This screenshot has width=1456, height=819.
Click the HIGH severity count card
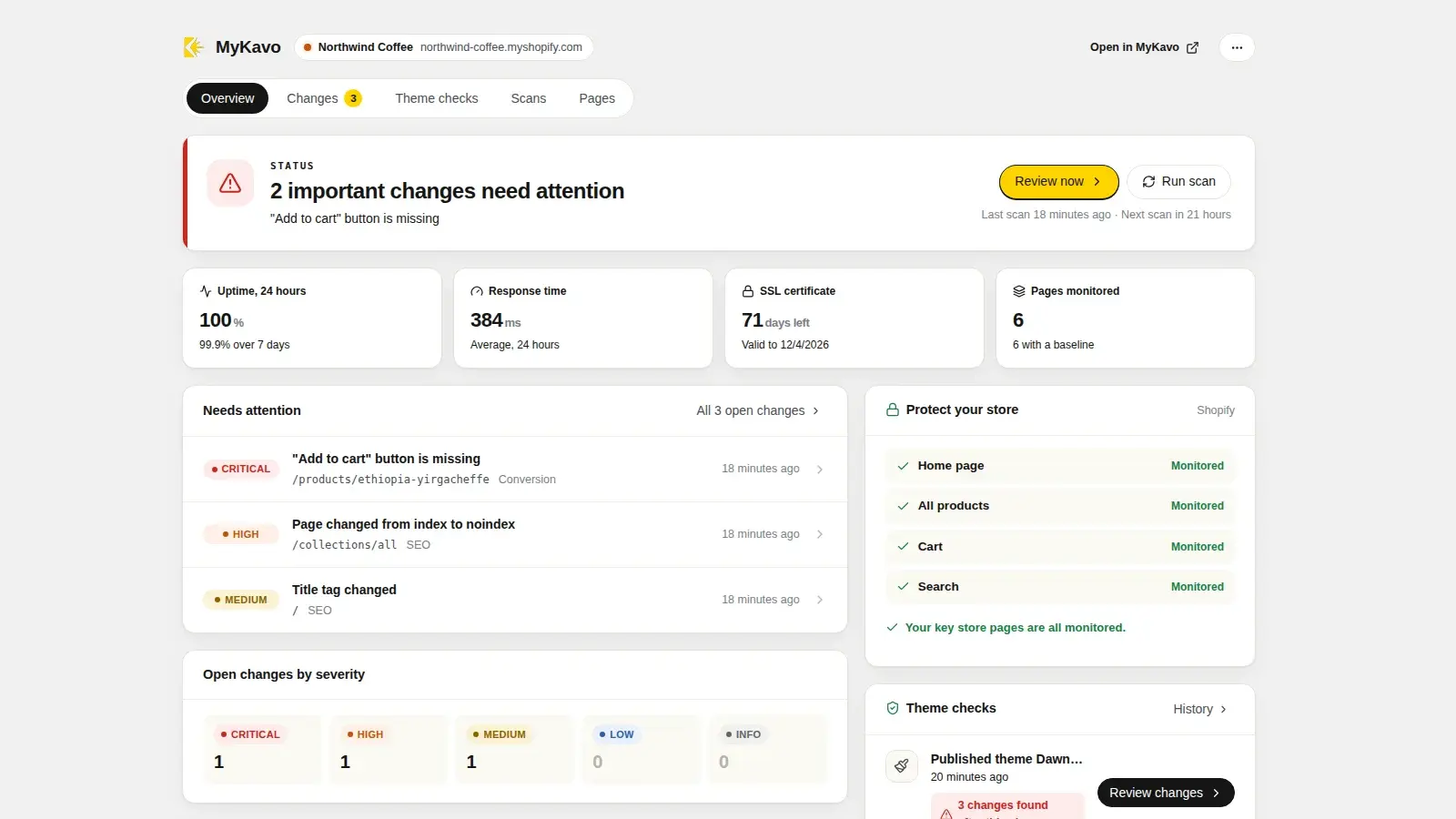pyautogui.click(x=389, y=749)
